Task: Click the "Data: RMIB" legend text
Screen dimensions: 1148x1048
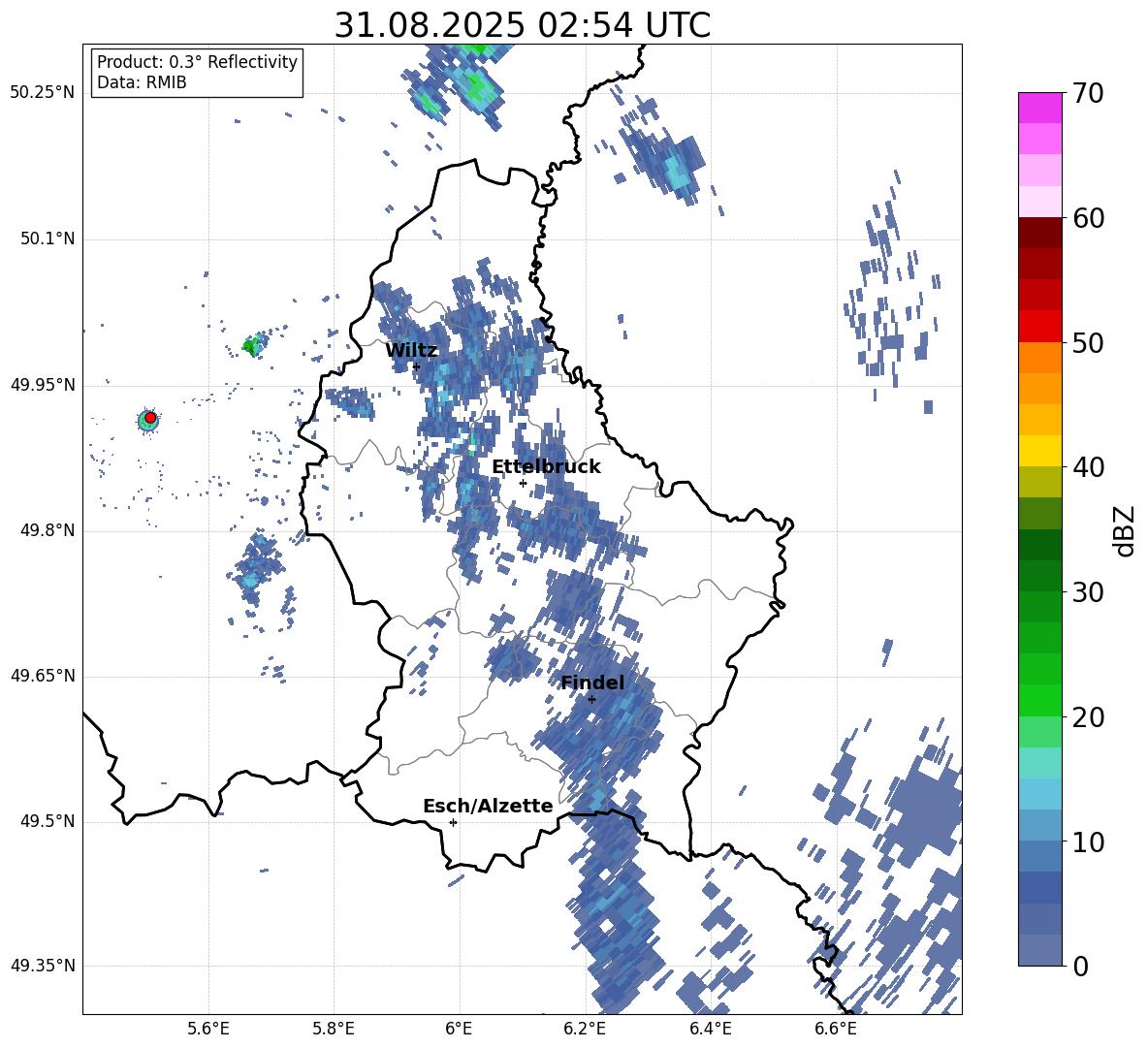Action: coord(142,82)
